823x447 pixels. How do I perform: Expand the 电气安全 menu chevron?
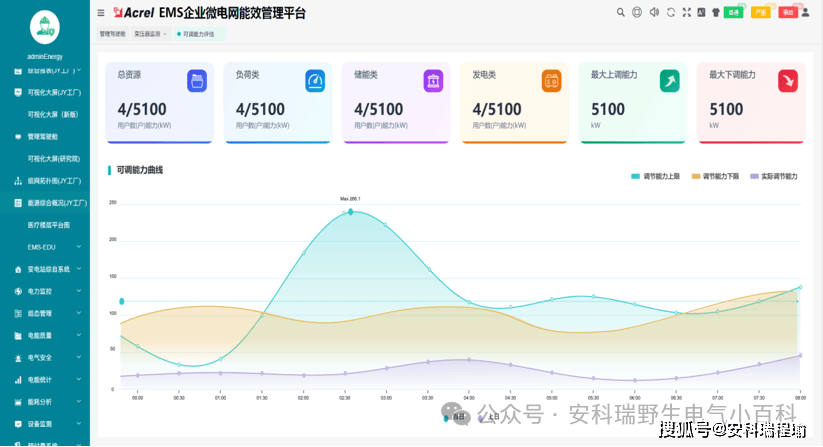[79, 357]
